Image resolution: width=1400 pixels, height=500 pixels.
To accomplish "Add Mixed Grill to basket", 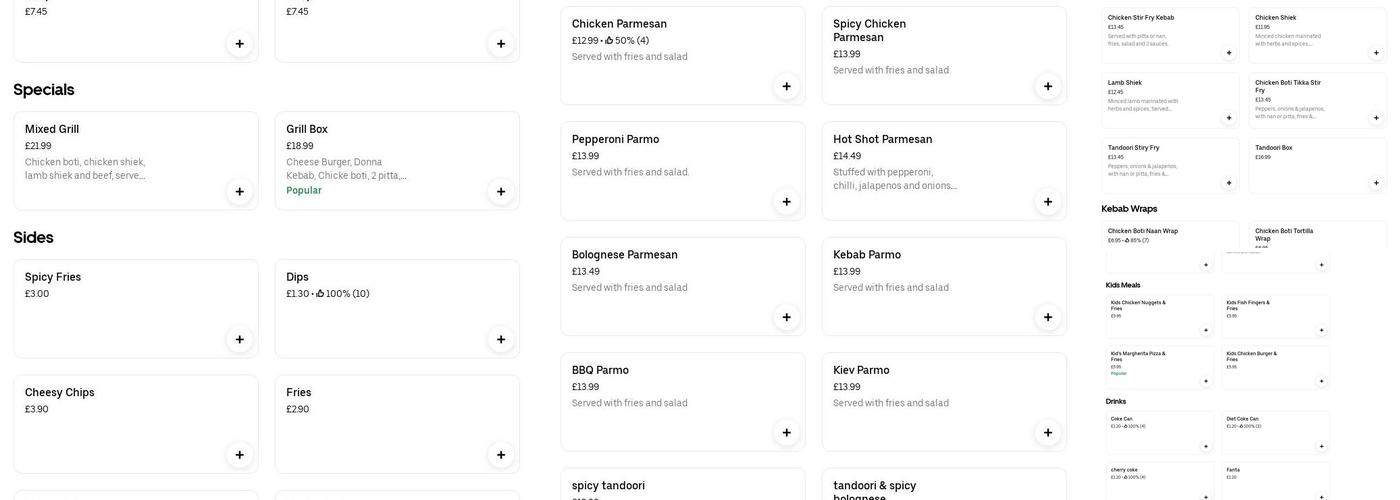I will pyautogui.click(x=239, y=192).
